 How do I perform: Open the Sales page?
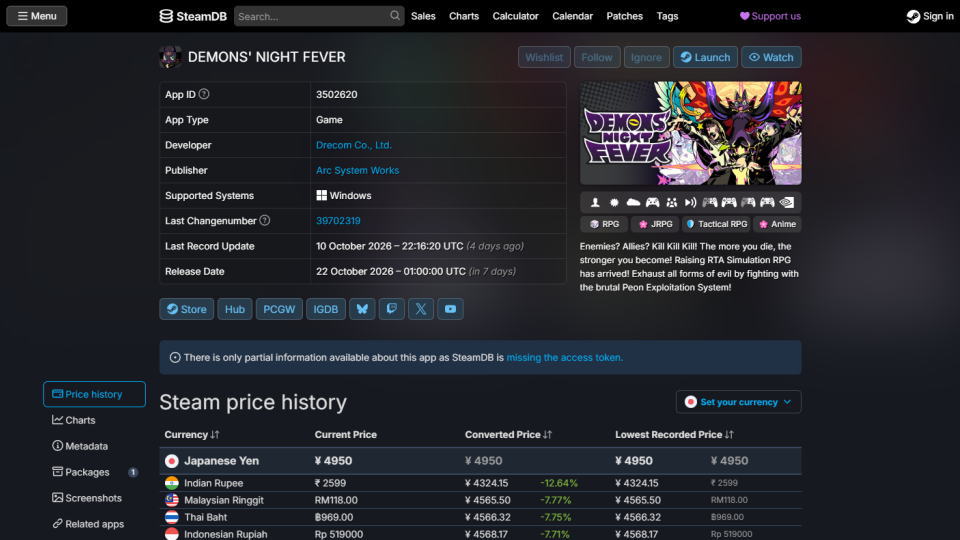pos(423,16)
